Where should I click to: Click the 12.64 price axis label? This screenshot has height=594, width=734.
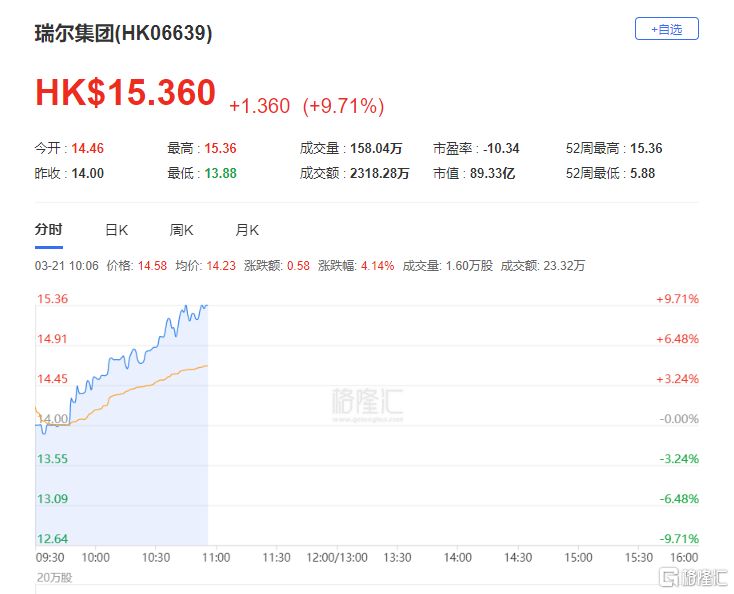point(52,539)
